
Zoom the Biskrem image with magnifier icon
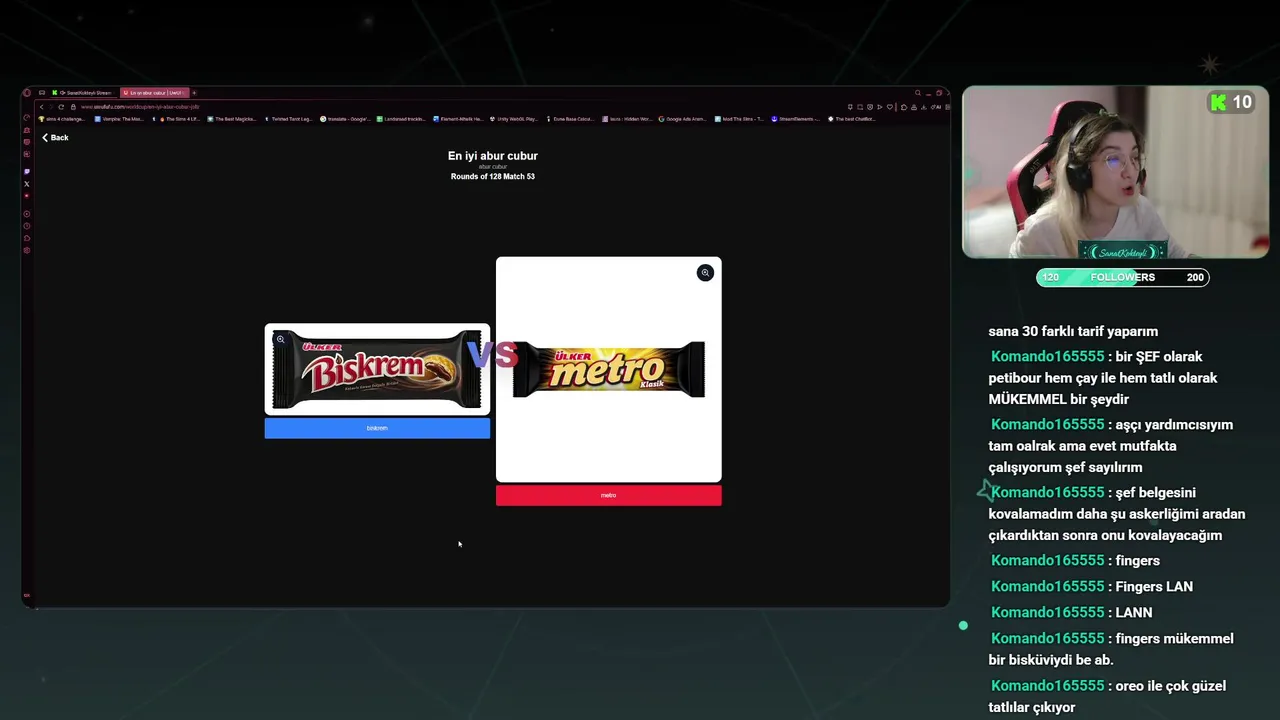point(281,340)
